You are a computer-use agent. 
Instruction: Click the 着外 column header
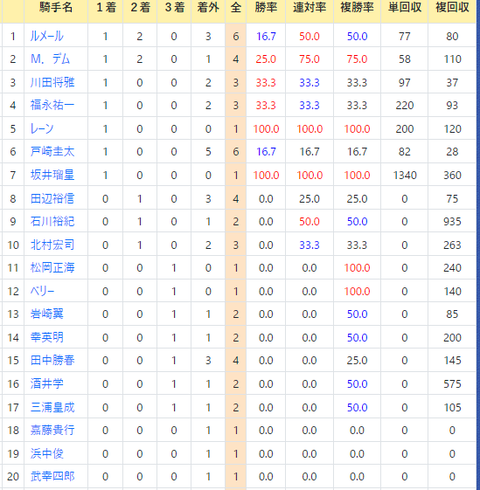point(208,7)
